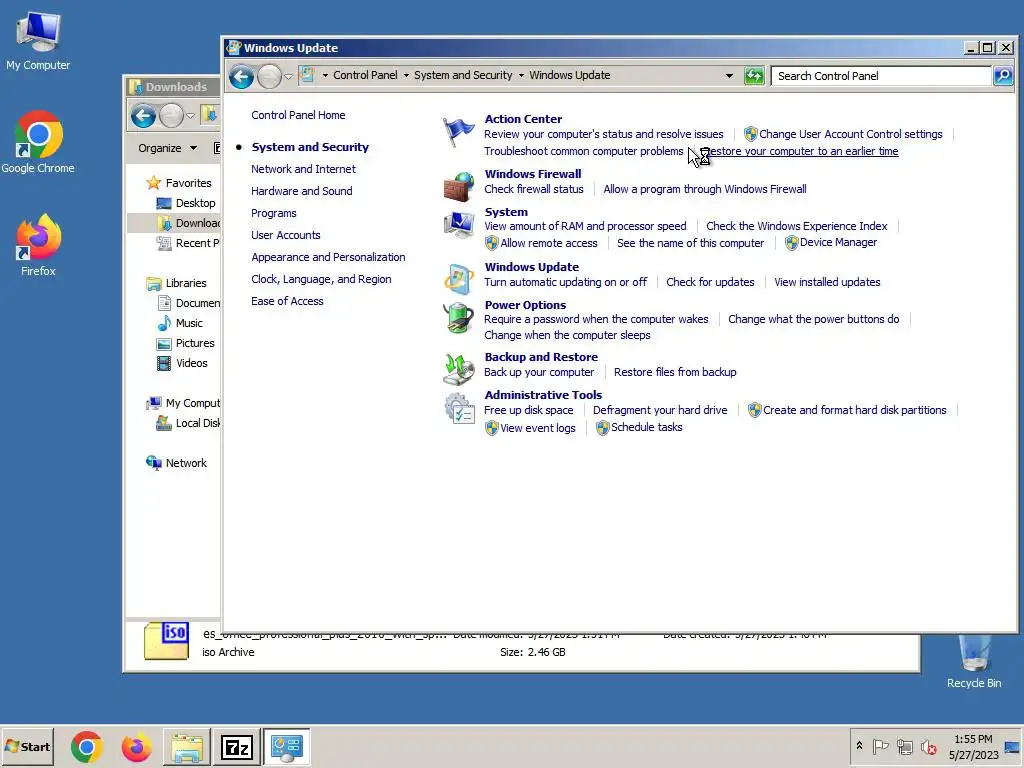Click the Action Center flag tray icon
The width and height of the screenshot is (1024, 768).
click(880, 746)
